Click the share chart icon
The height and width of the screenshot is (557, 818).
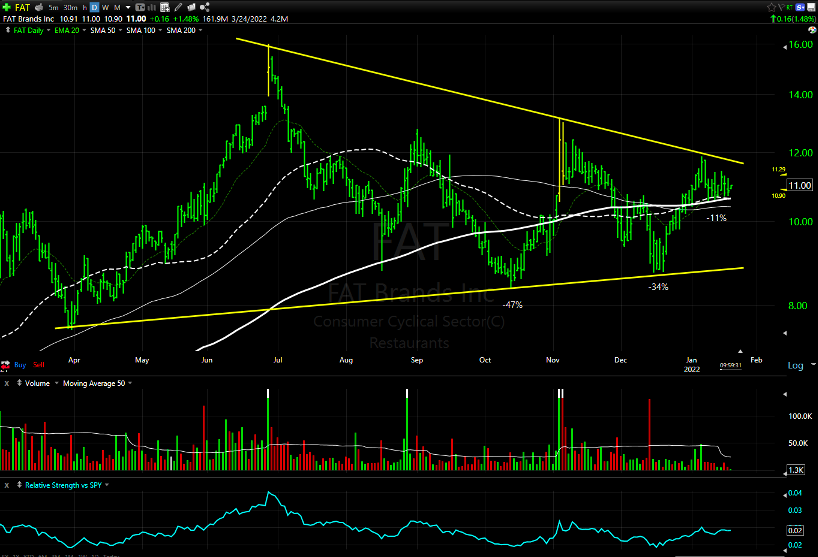pos(204,7)
